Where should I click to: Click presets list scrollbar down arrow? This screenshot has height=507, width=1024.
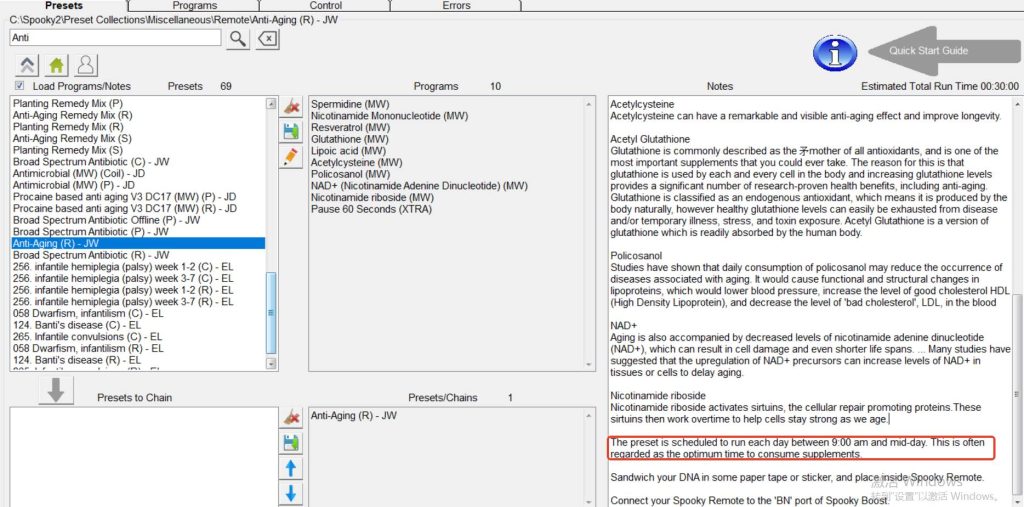(271, 364)
